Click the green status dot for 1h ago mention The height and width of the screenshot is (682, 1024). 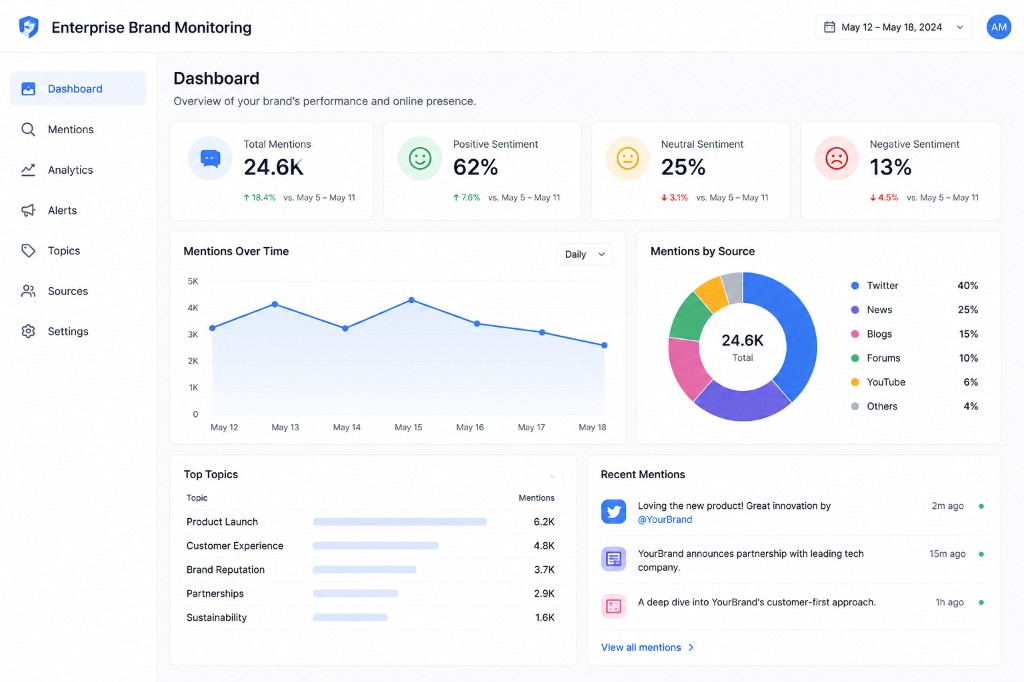click(x=981, y=602)
